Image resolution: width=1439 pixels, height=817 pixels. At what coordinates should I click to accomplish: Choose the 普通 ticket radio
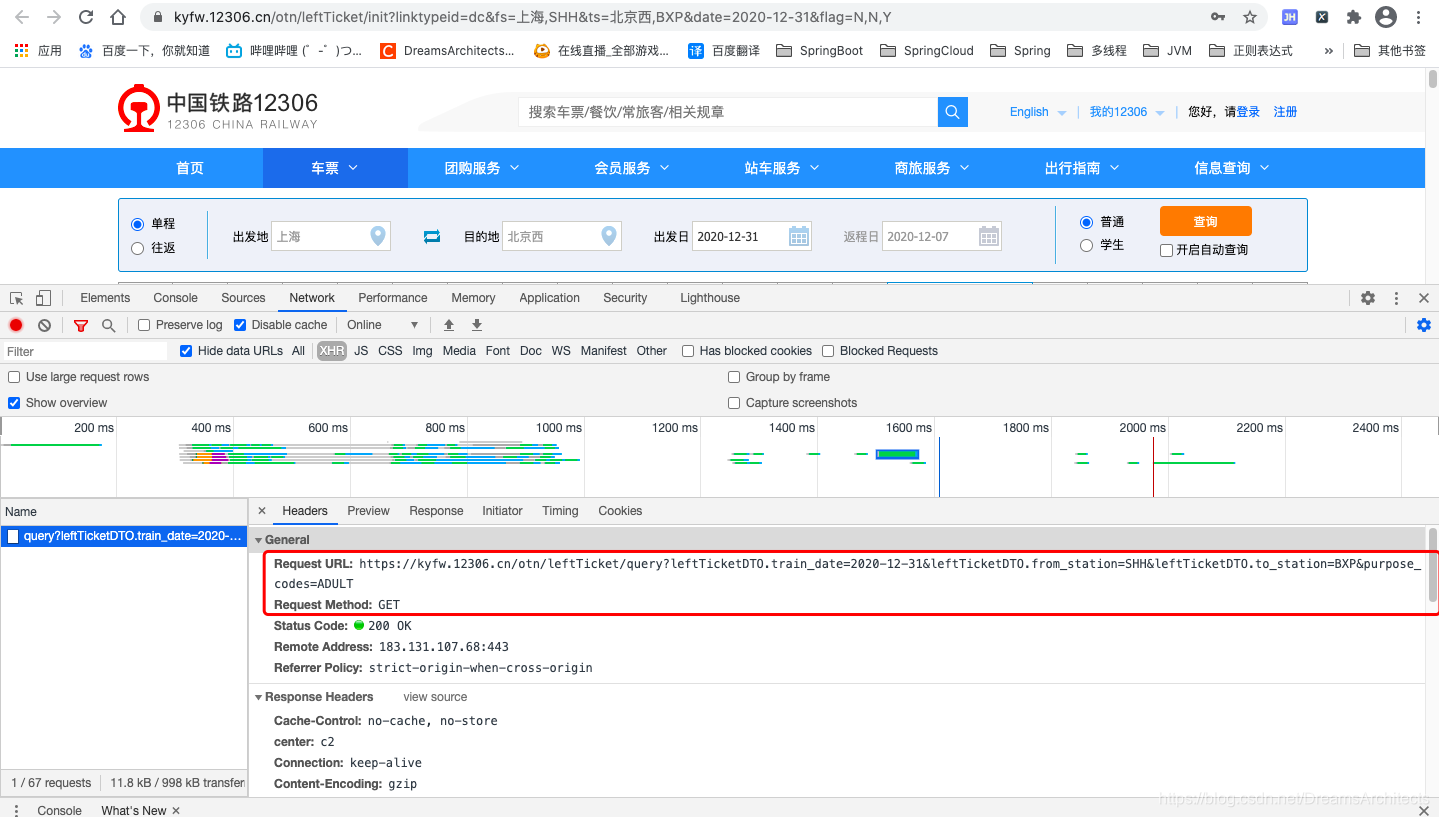click(1087, 222)
